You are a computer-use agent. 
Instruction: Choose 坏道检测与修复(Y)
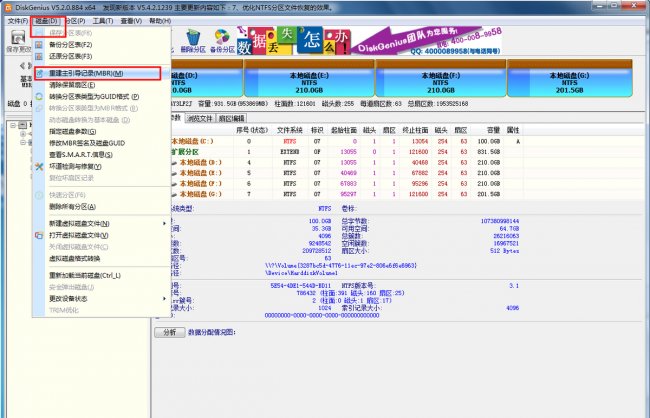(75, 167)
